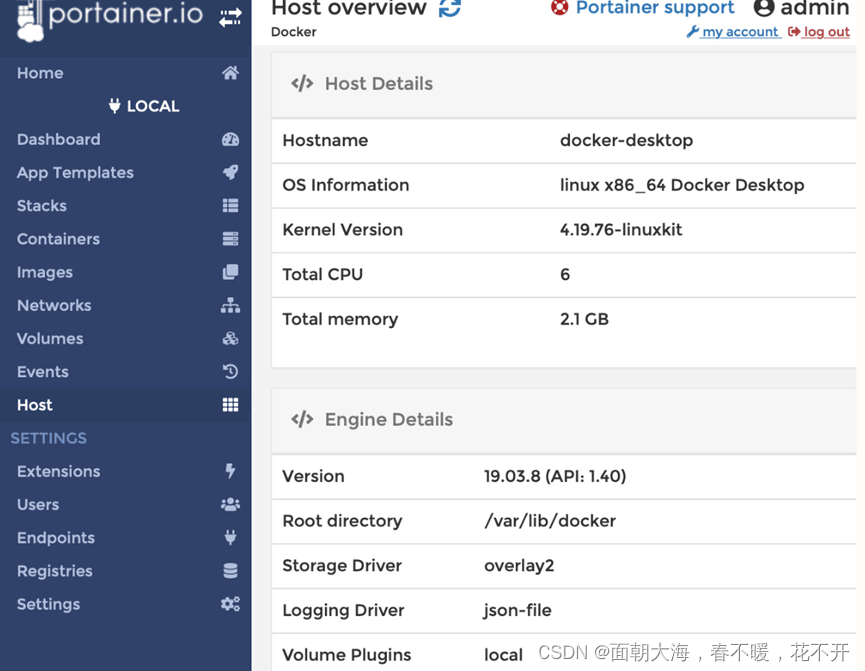Screen dimensions: 865x671
Task: Click the App Templates rocket icon
Action: [230, 172]
